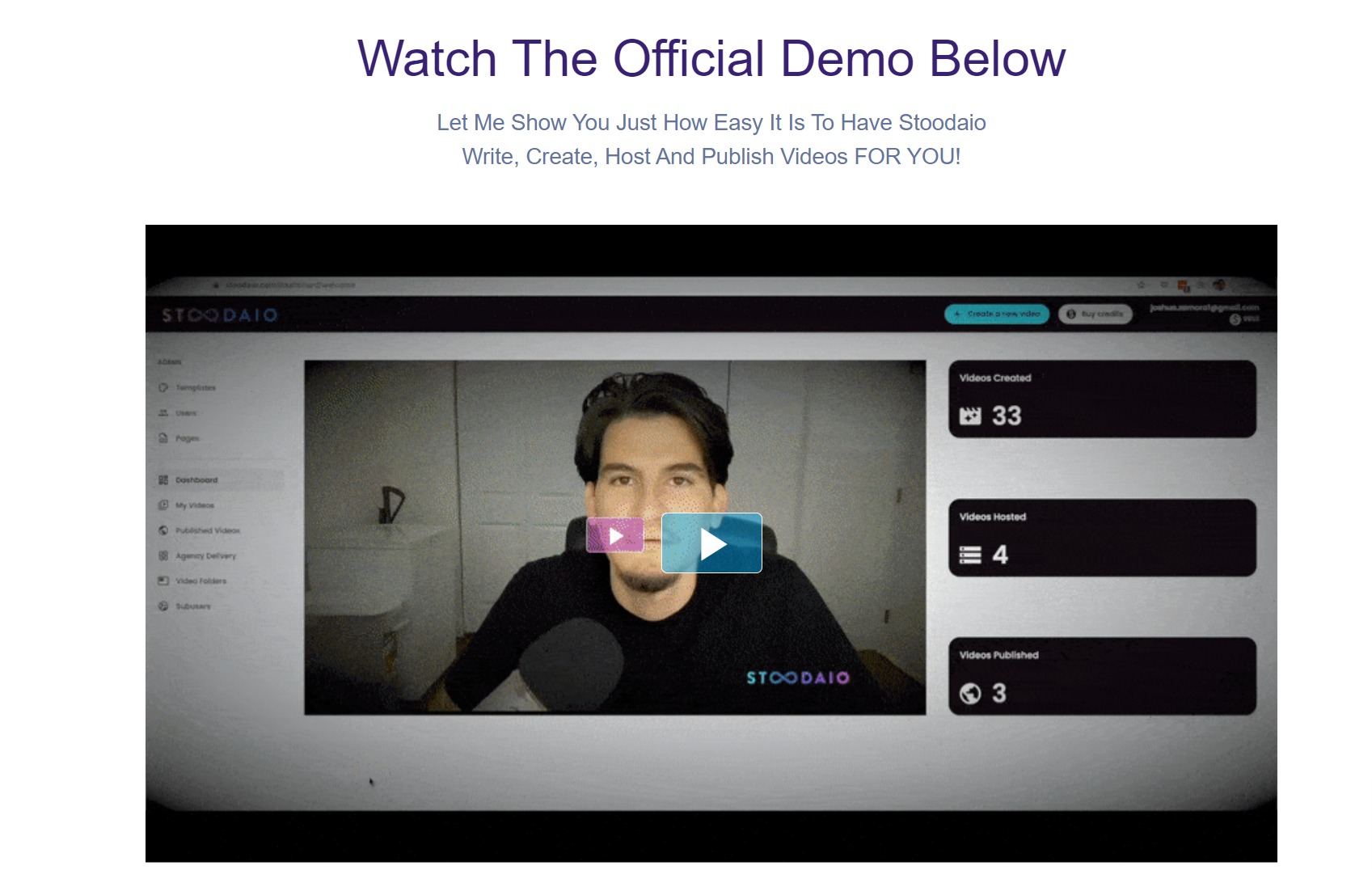Click the Videos Hosted card showing 4
This screenshot has height=887, width=1372.
1102,538
